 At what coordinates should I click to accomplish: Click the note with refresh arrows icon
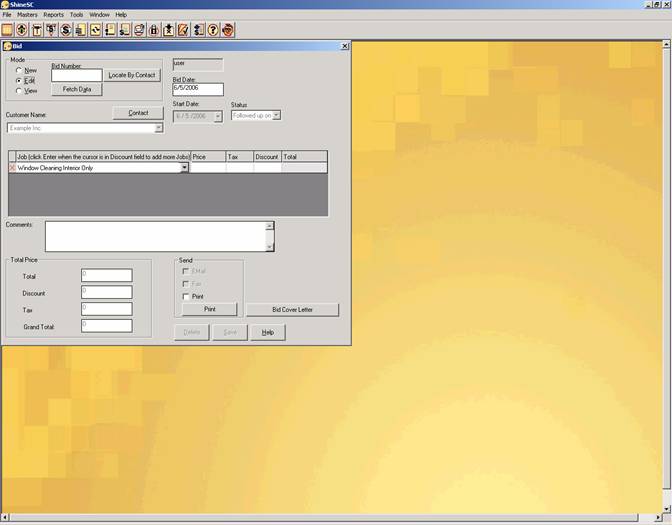click(95, 30)
